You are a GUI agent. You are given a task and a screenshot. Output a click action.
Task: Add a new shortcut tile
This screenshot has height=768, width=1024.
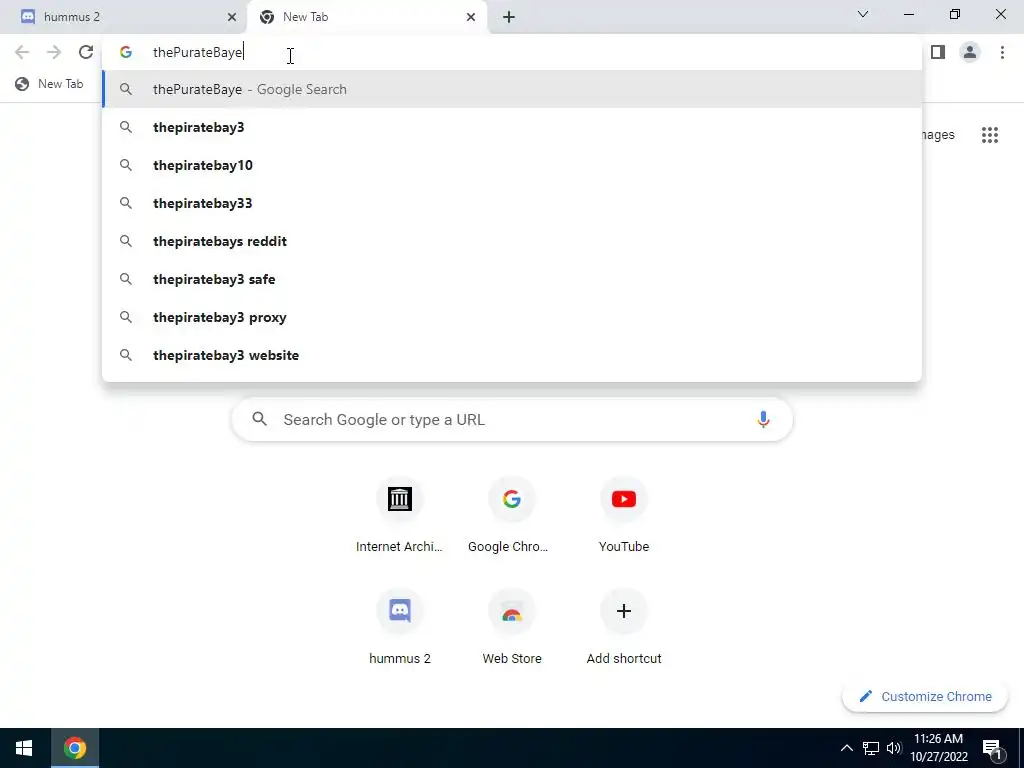pos(624,627)
